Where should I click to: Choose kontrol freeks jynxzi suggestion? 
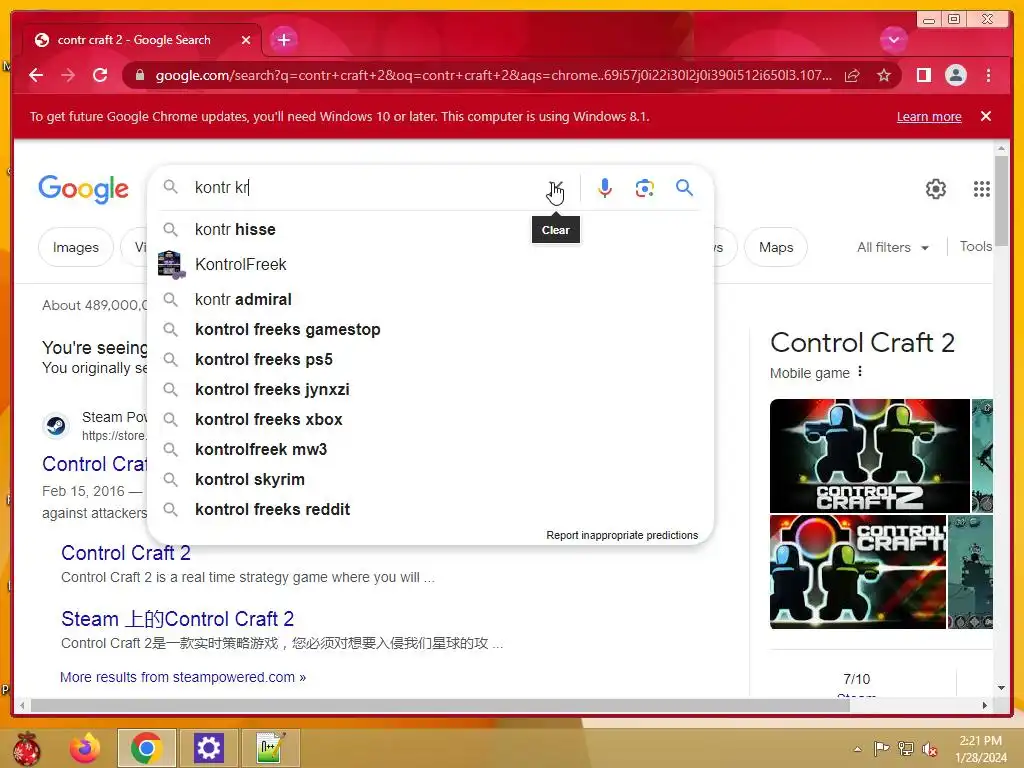pyautogui.click(x=431, y=389)
